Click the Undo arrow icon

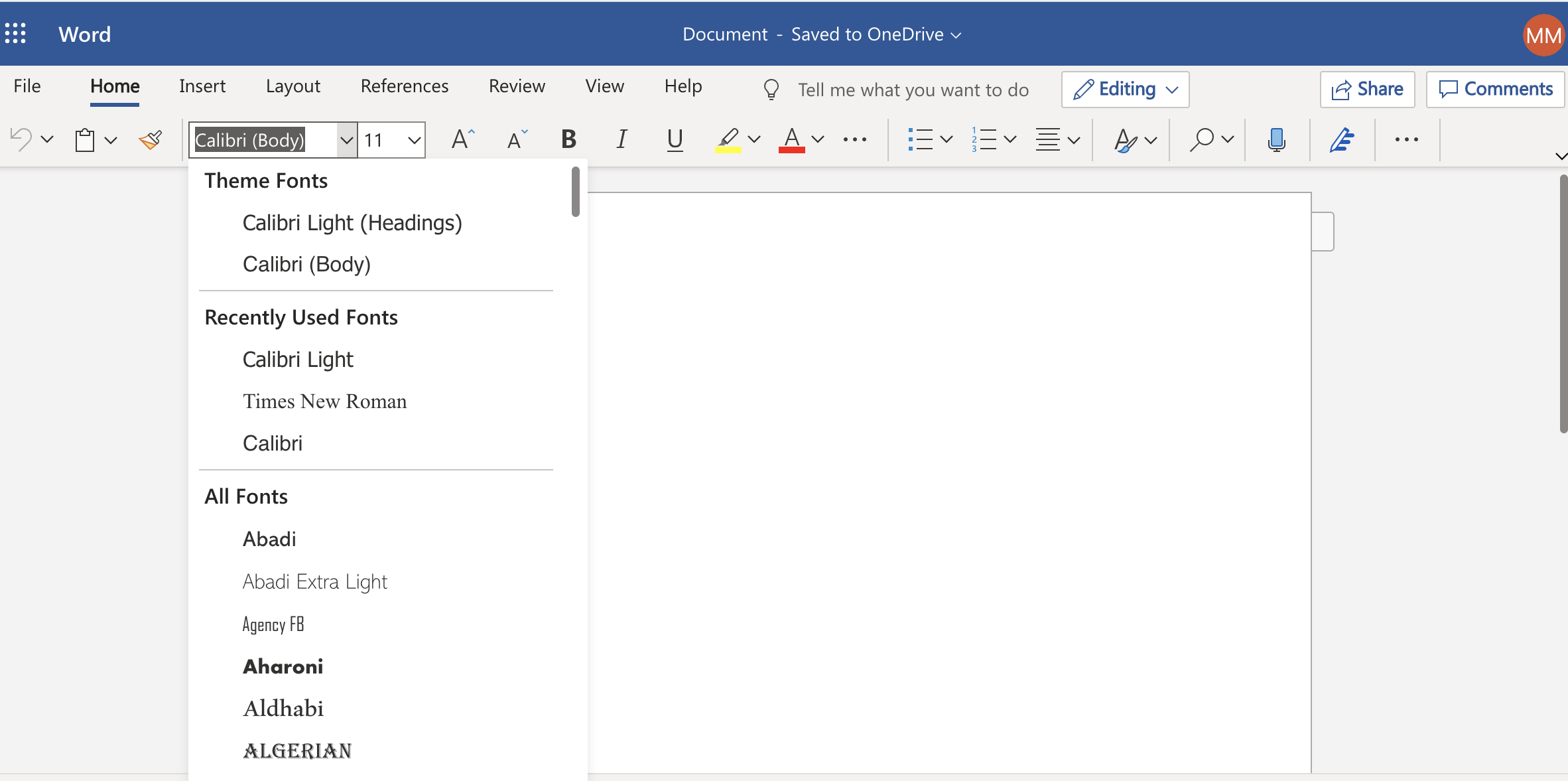pos(21,139)
